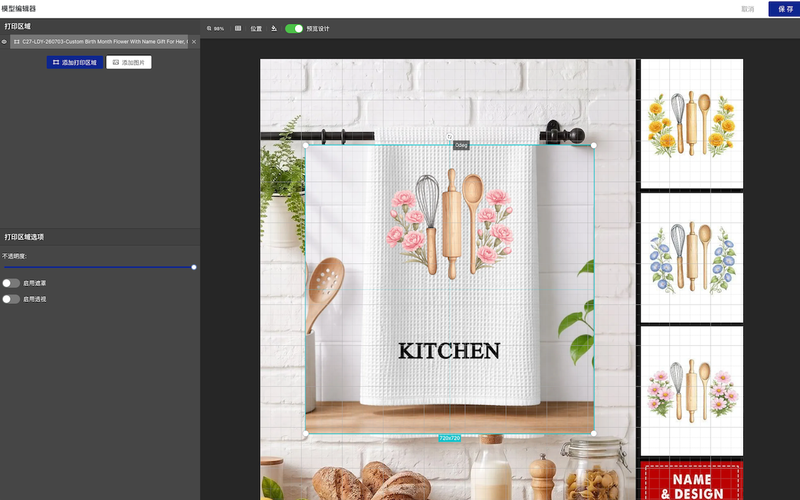Click the bottom-left resize handle of print area
Image resolution: width=800 pixels, height=500 pixels.
tap(306, 433)
